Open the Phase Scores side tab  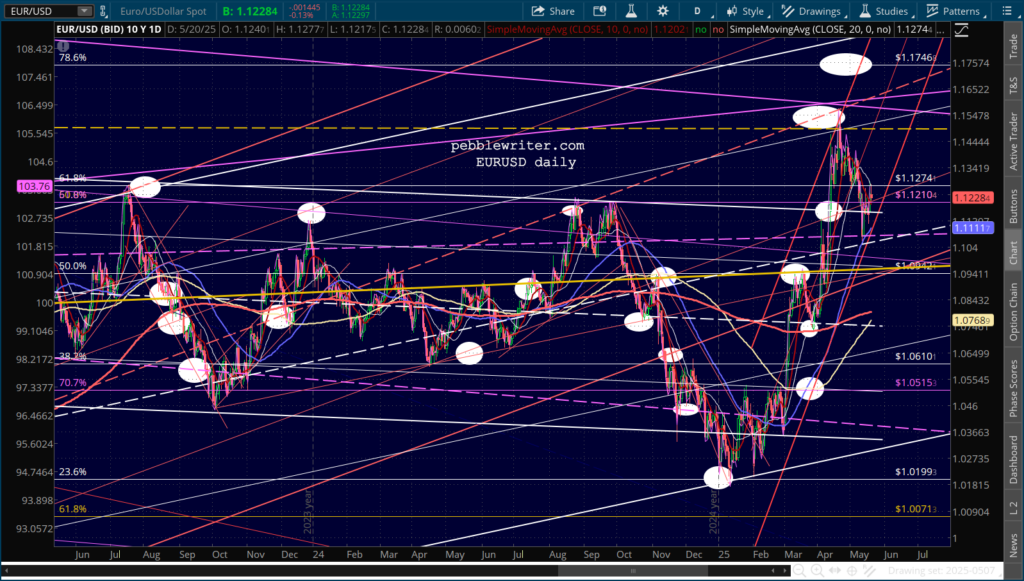pos(1013,388)
